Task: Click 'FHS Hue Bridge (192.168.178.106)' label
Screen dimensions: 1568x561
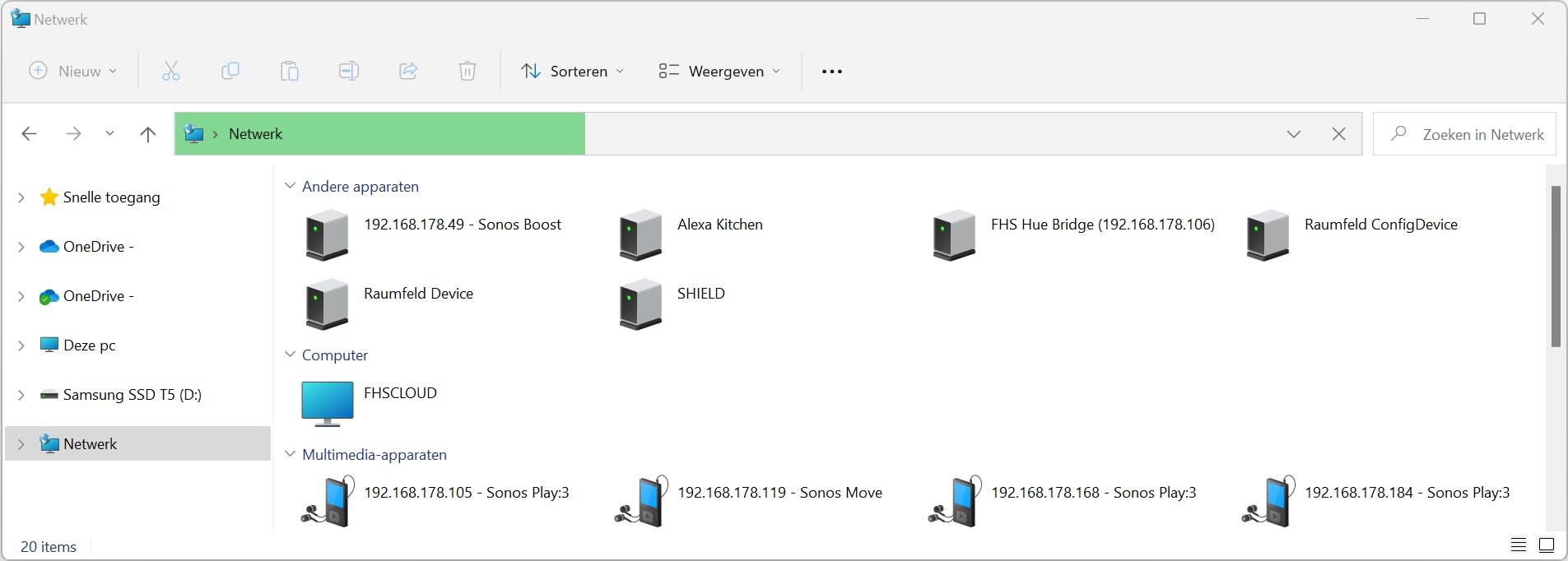Action: coord(1103,225)
